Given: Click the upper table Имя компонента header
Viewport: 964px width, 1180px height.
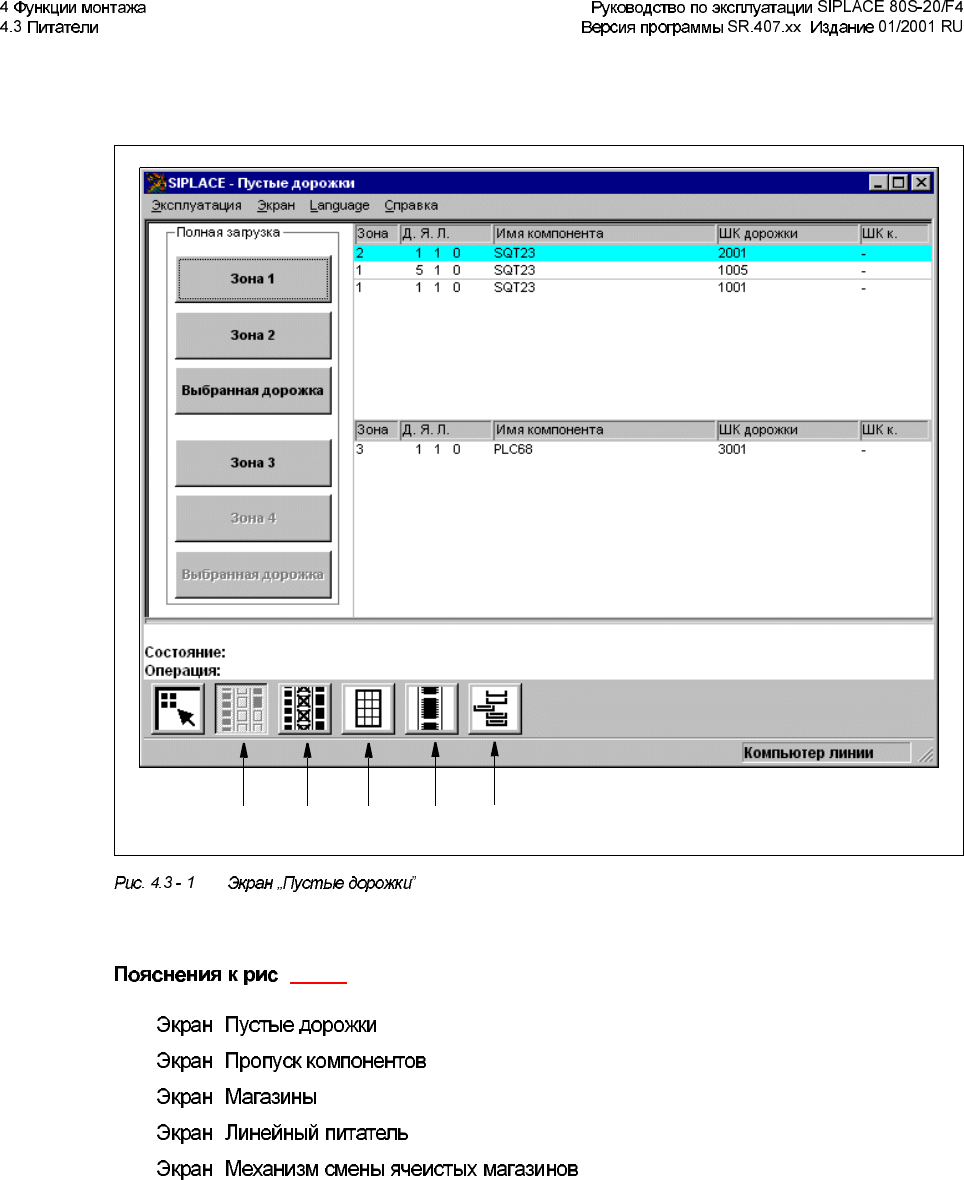Looking at the screenshot, I should tap(604, 233).
